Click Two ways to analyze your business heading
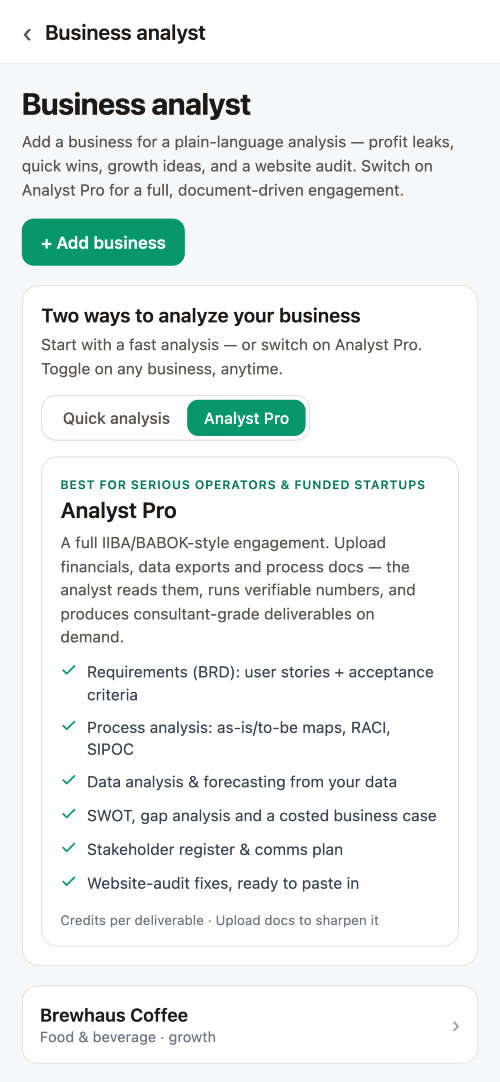 (201, 316)
